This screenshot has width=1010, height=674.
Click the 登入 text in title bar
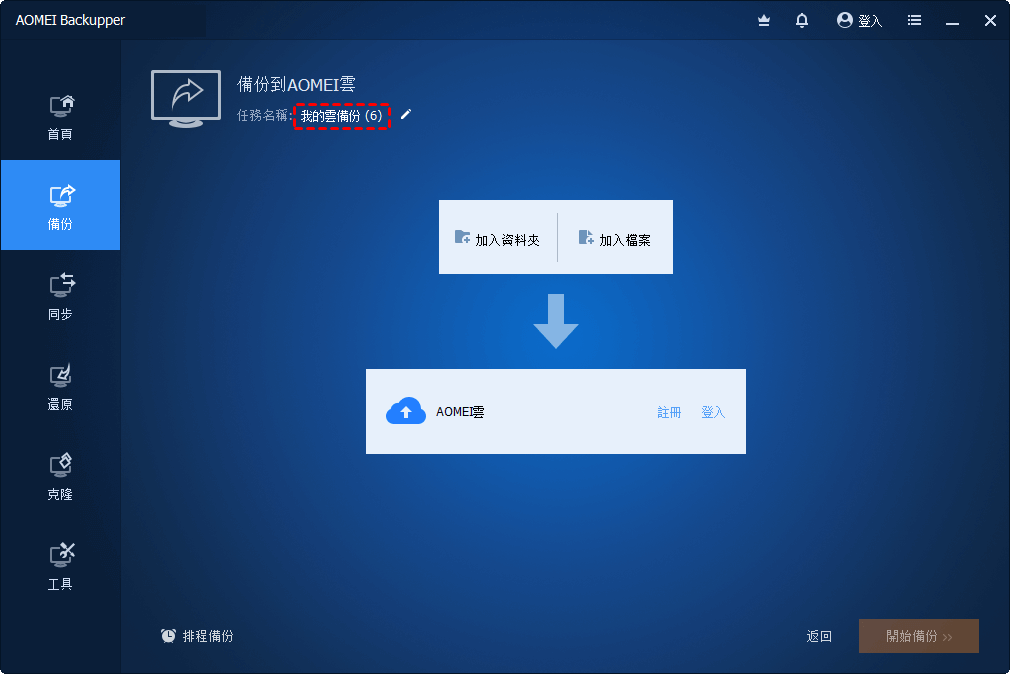(870, 21)
